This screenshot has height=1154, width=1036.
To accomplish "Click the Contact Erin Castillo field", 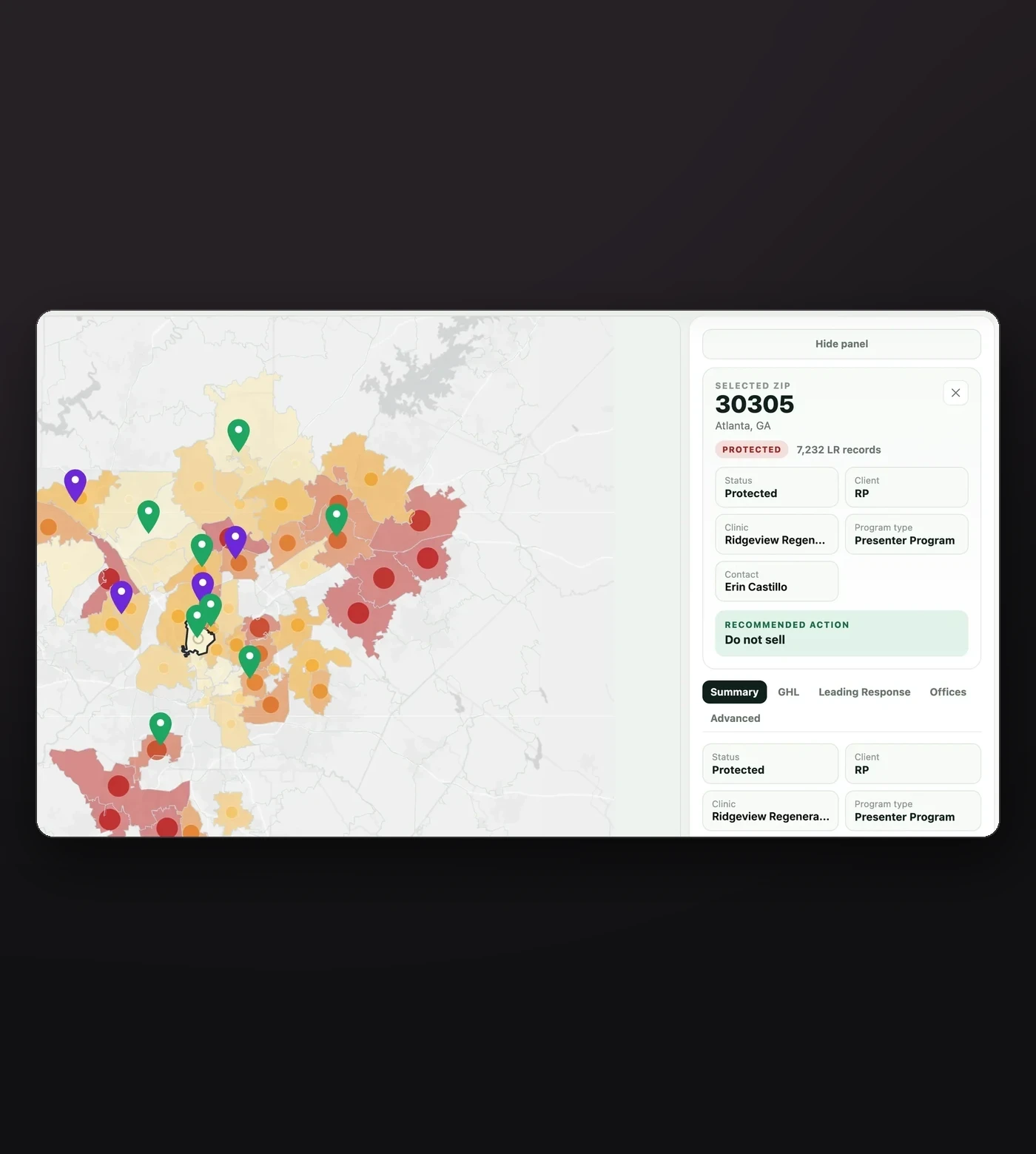I will click(x=776, y=581).
